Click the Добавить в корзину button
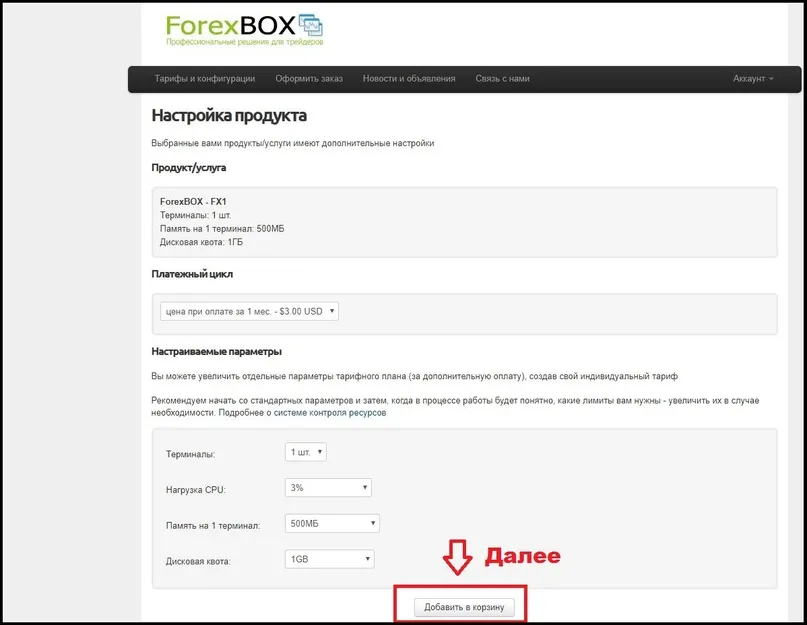 (x=464, y=607)
